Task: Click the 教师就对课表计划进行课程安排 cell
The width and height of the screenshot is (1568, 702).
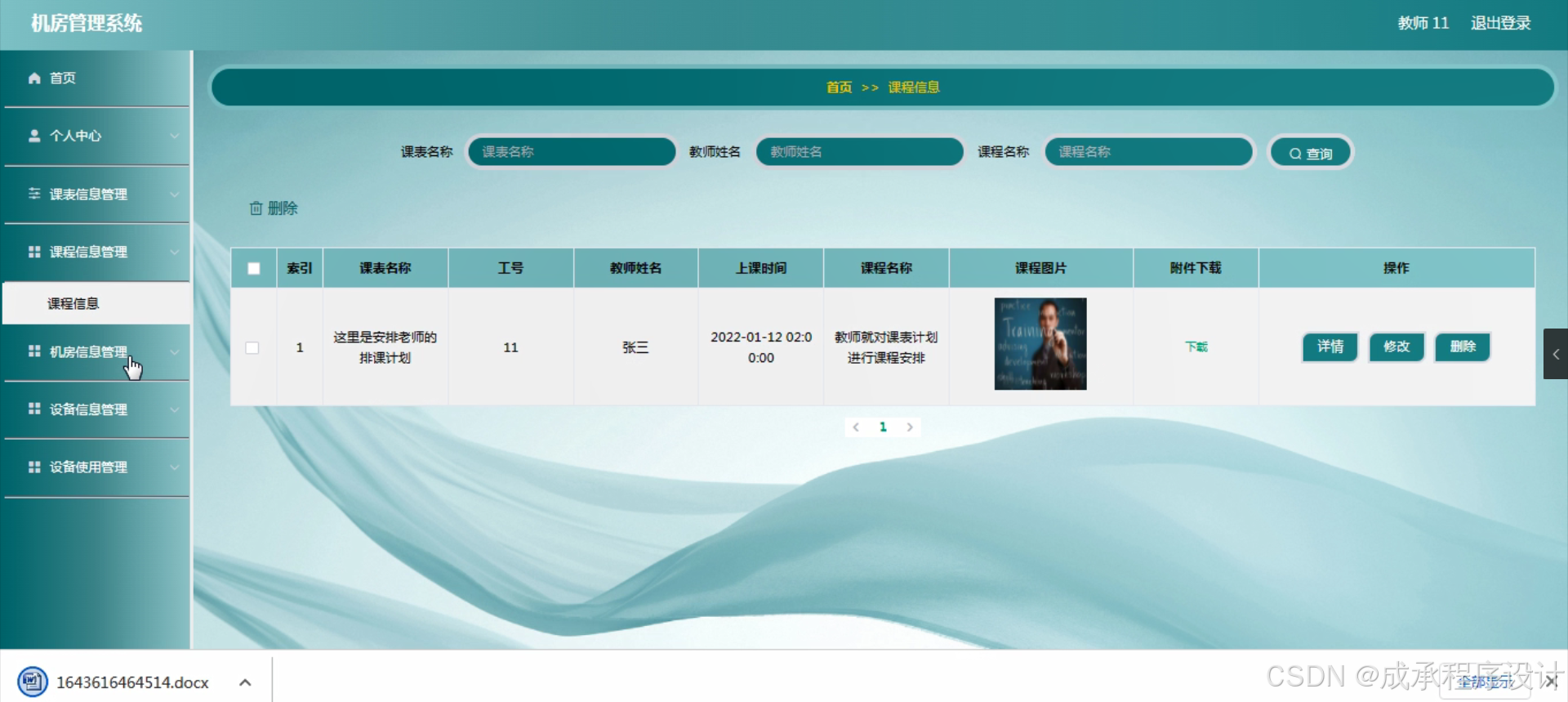Action: tap(886, 347)
